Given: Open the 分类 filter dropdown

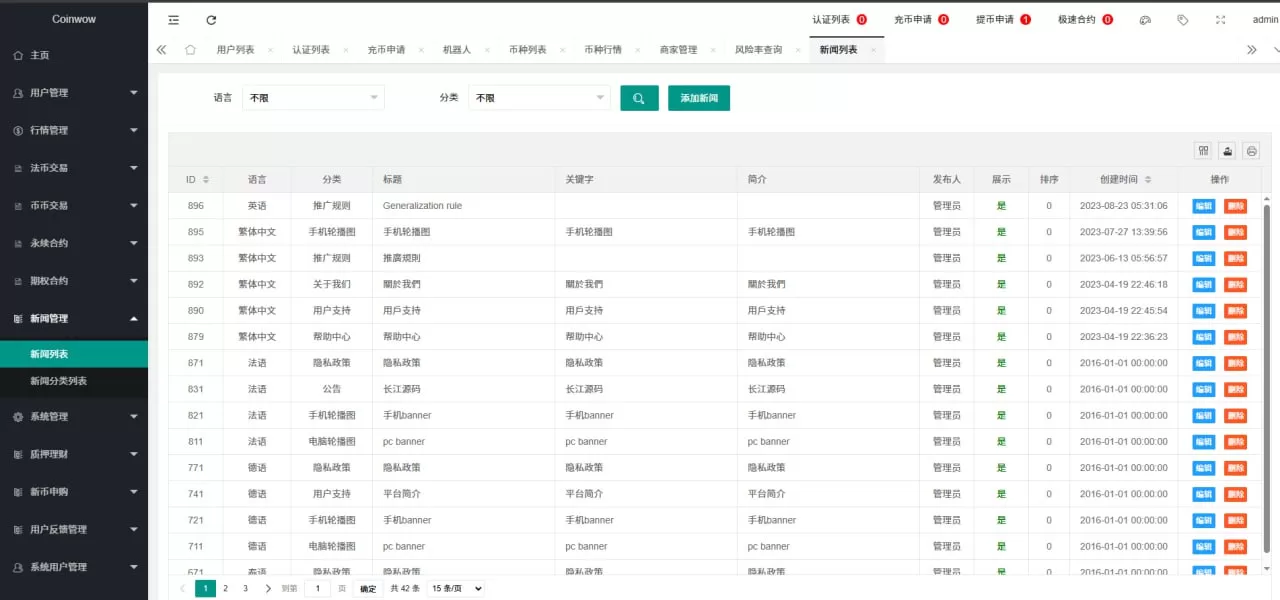Looking at the screenshot, I should point(539,97).
